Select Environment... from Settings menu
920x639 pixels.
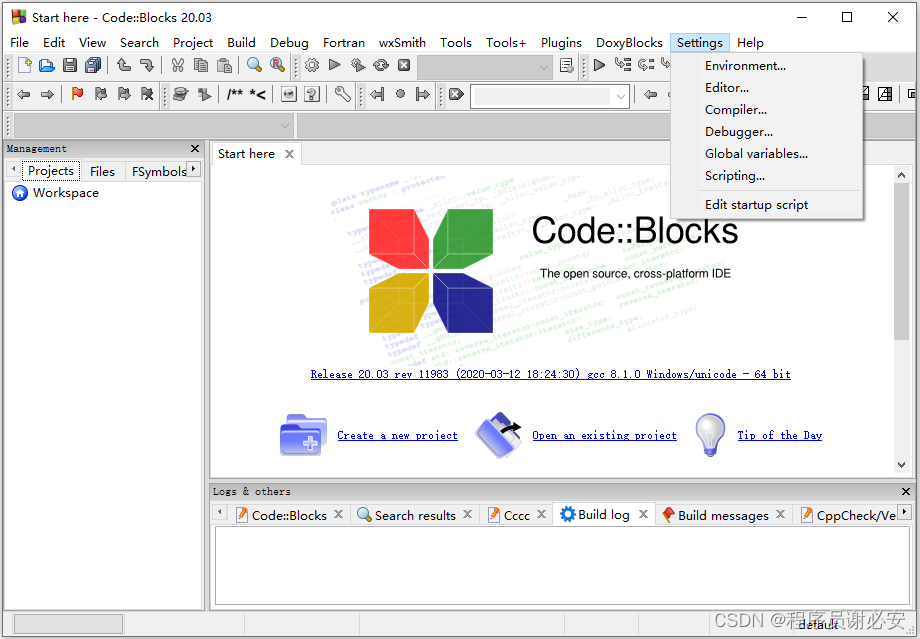point(745,66)
